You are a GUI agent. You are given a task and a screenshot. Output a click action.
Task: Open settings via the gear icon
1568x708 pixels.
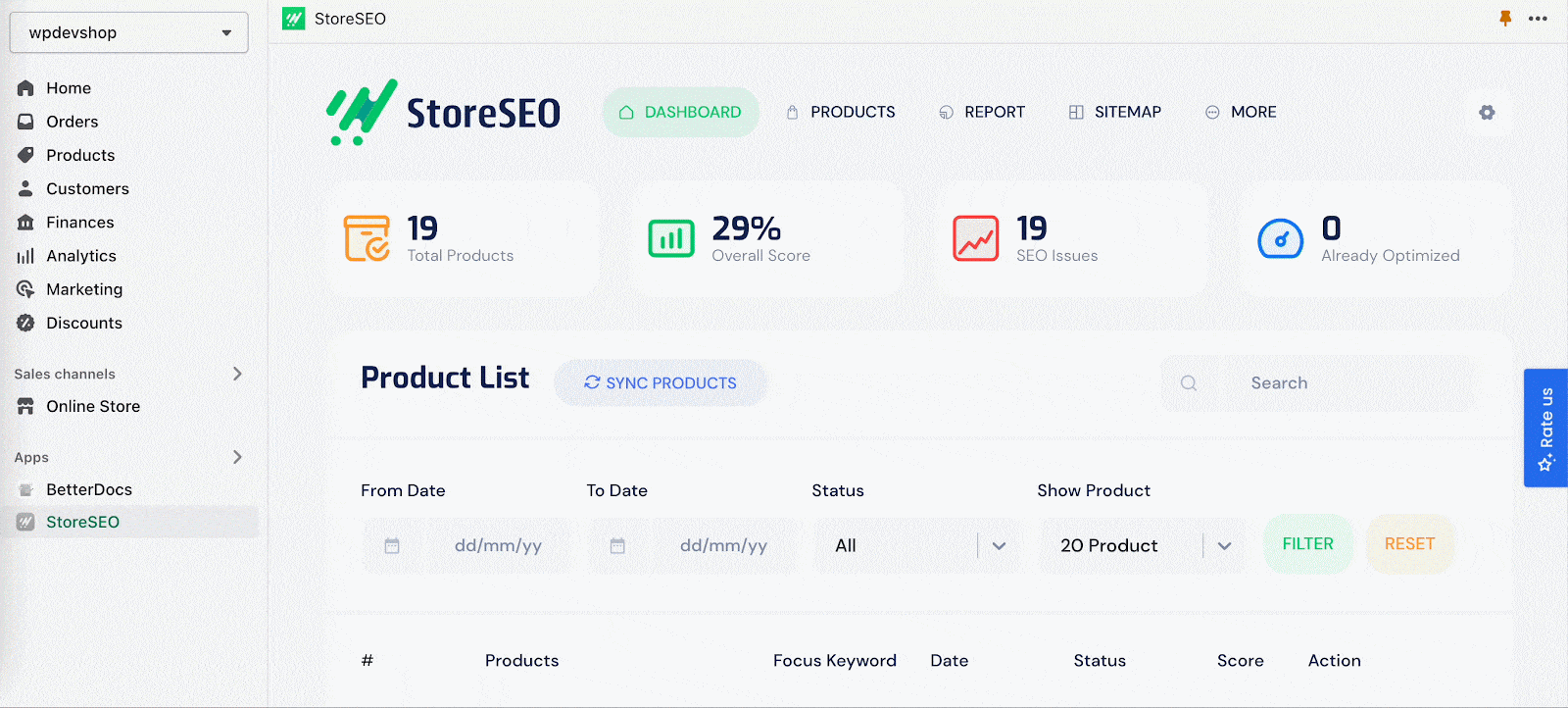[x=1487, y=113]
